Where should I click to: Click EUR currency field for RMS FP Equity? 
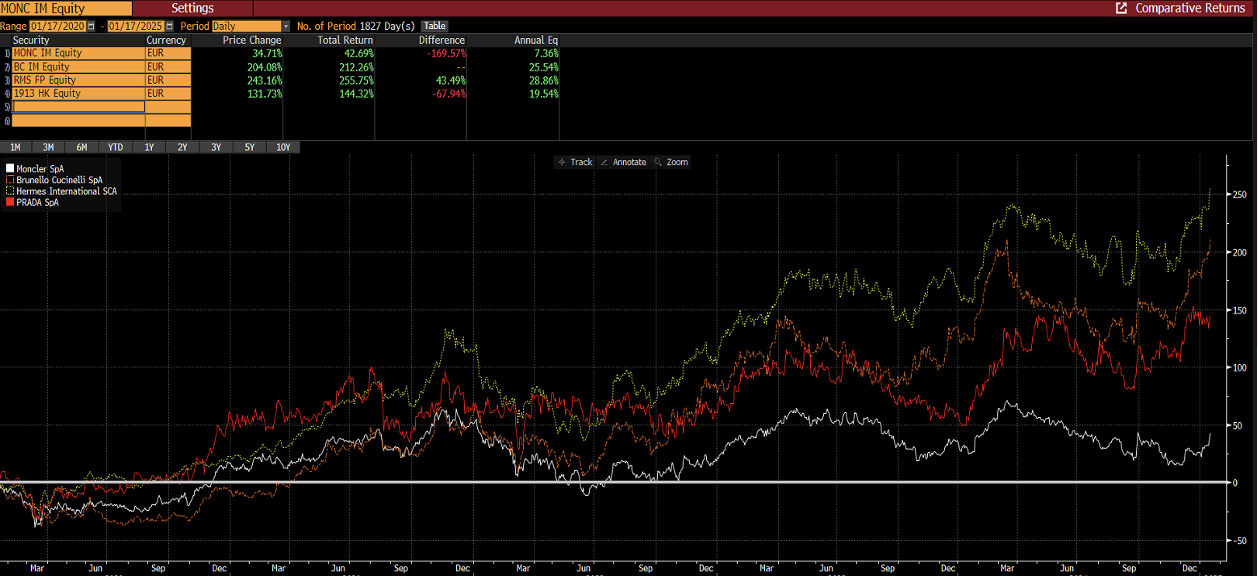[x=168, y=80]
